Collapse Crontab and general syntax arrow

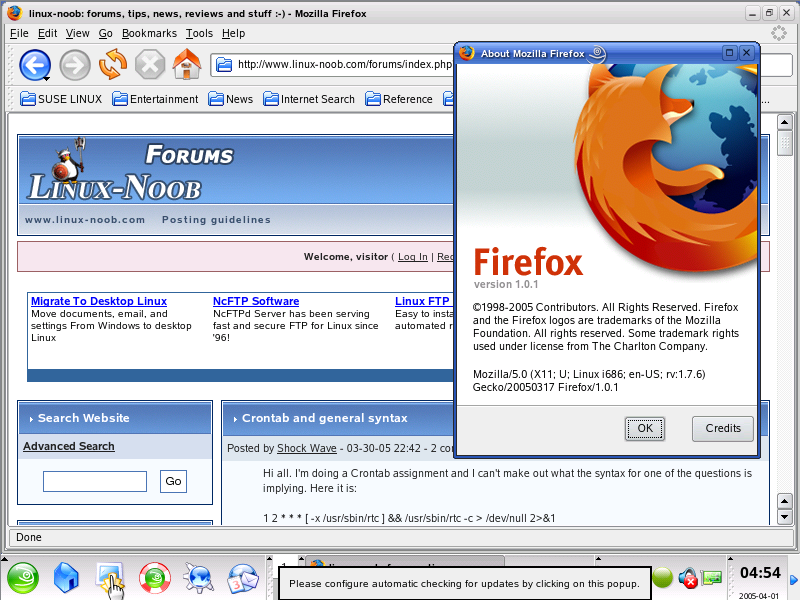click(x=235, y=419)
